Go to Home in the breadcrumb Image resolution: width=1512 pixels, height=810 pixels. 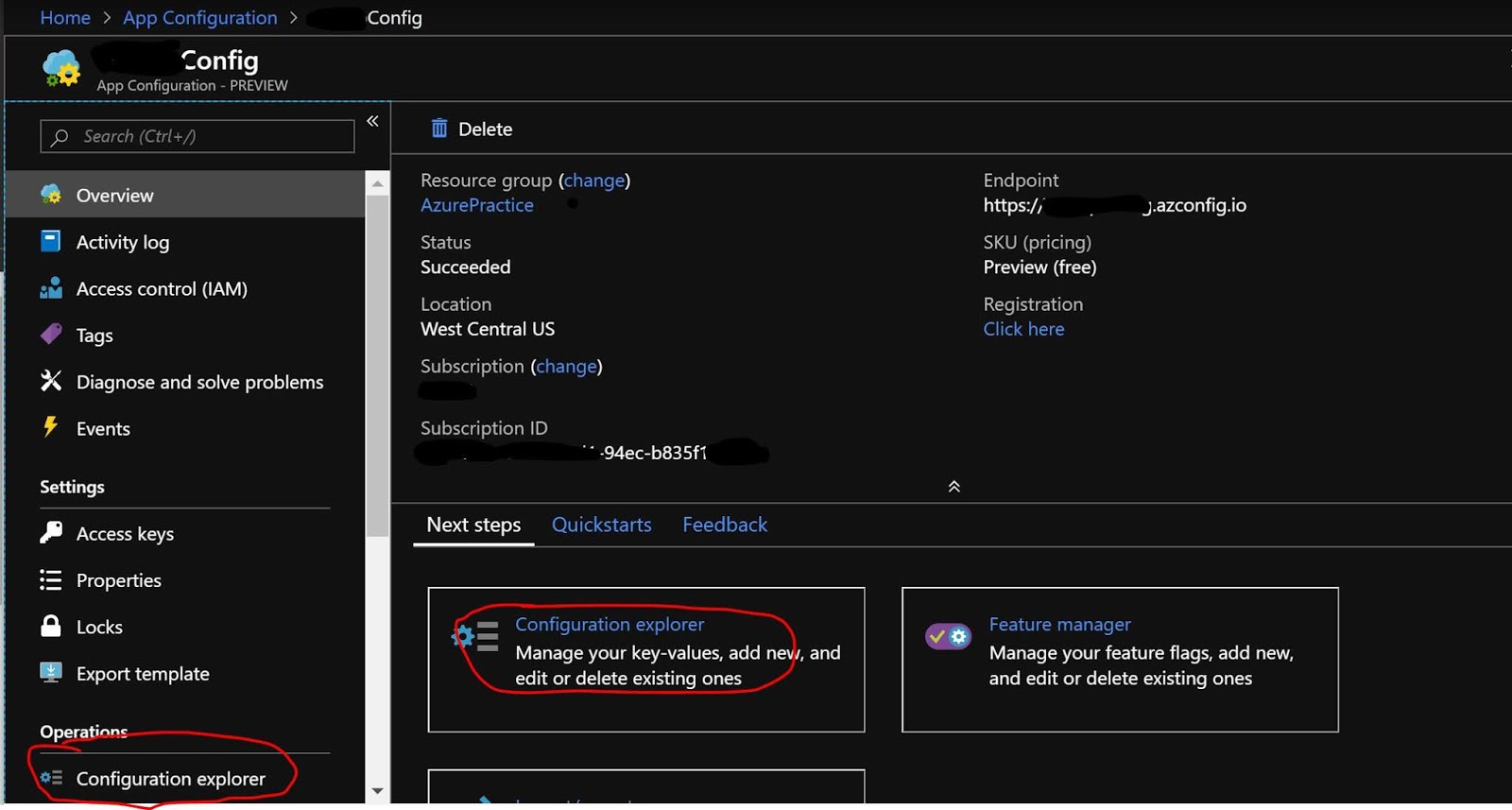coord(65,18)
